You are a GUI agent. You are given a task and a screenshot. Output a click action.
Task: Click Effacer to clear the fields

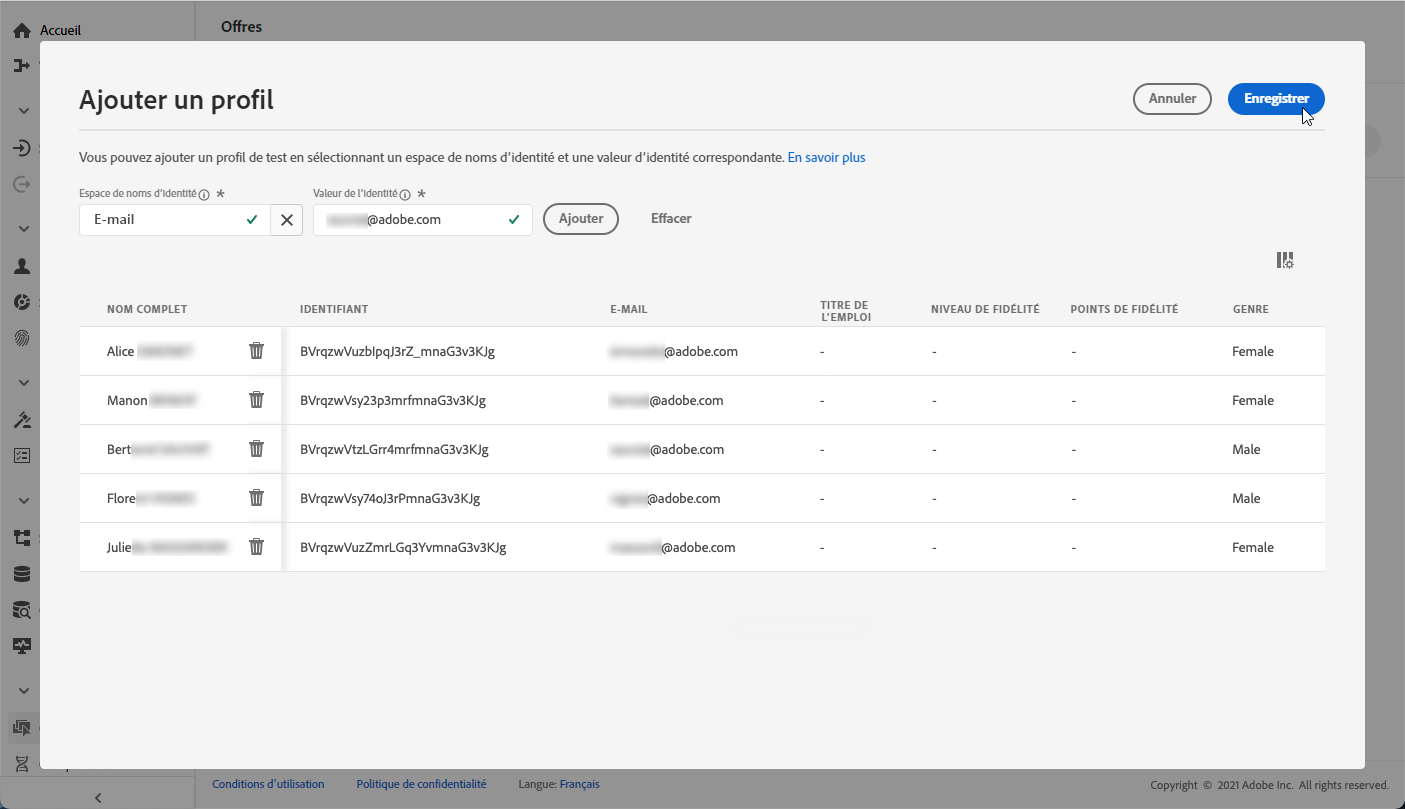click(x=671, y=219)
